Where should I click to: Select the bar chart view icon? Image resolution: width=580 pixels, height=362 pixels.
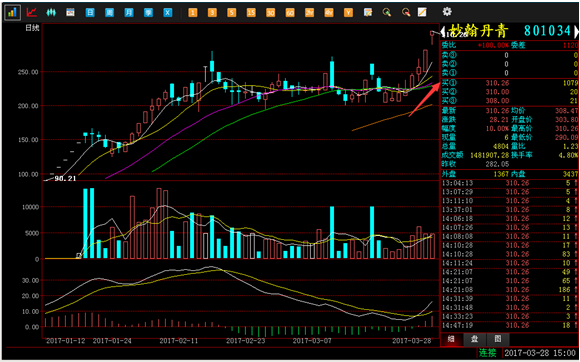pos(12,12)
